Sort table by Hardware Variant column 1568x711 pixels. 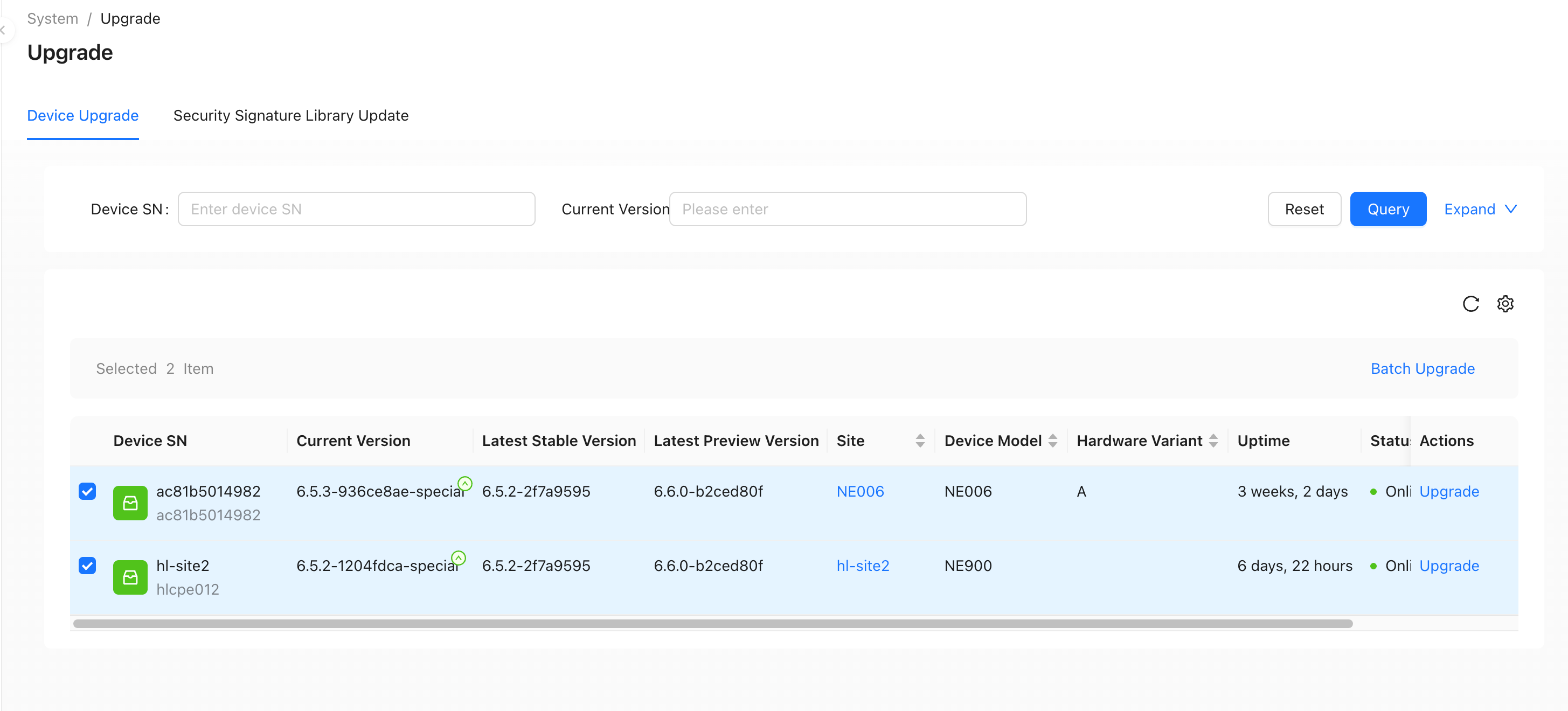click(1213, 441)
